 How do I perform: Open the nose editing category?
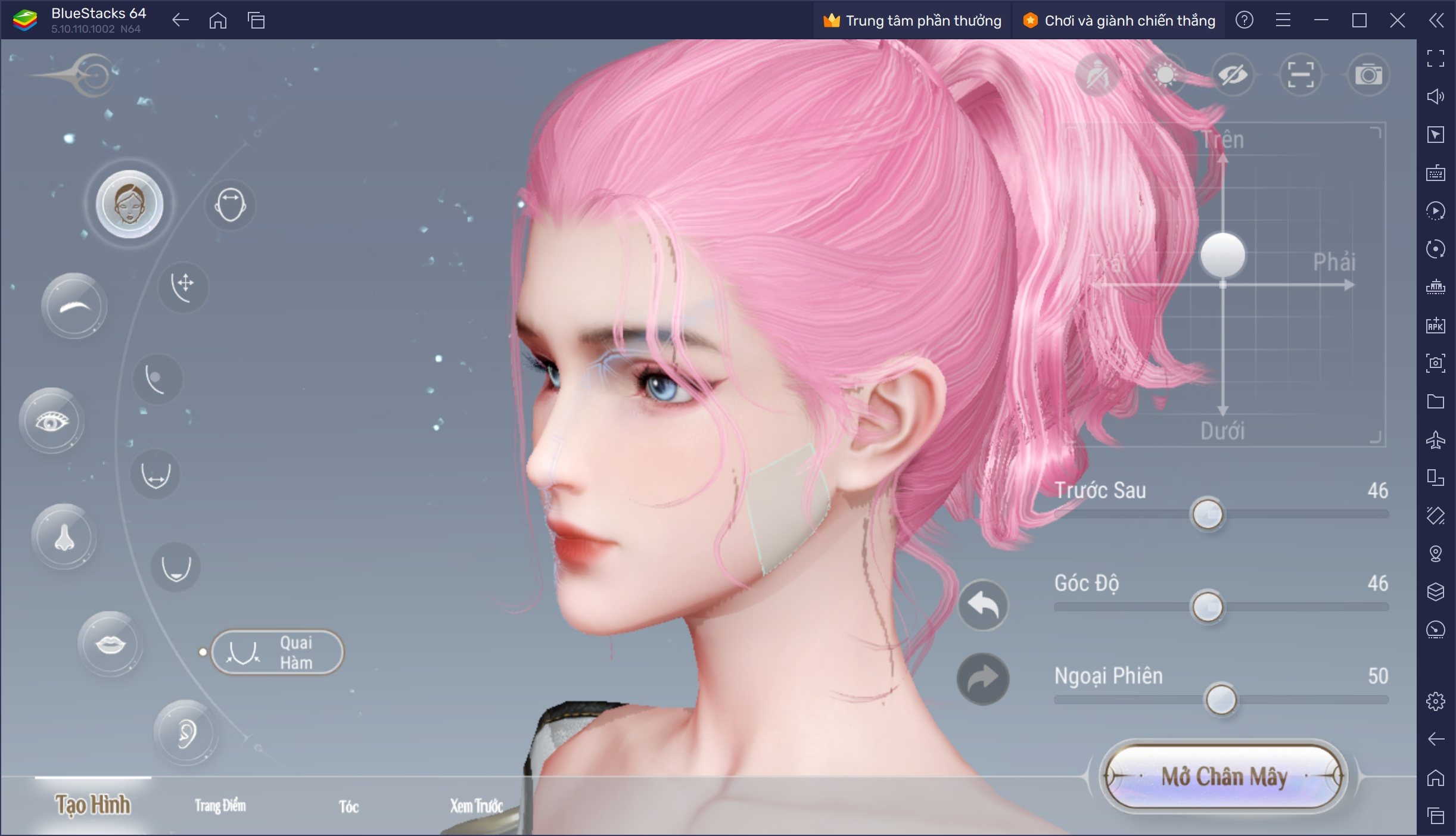click(64, 537)
